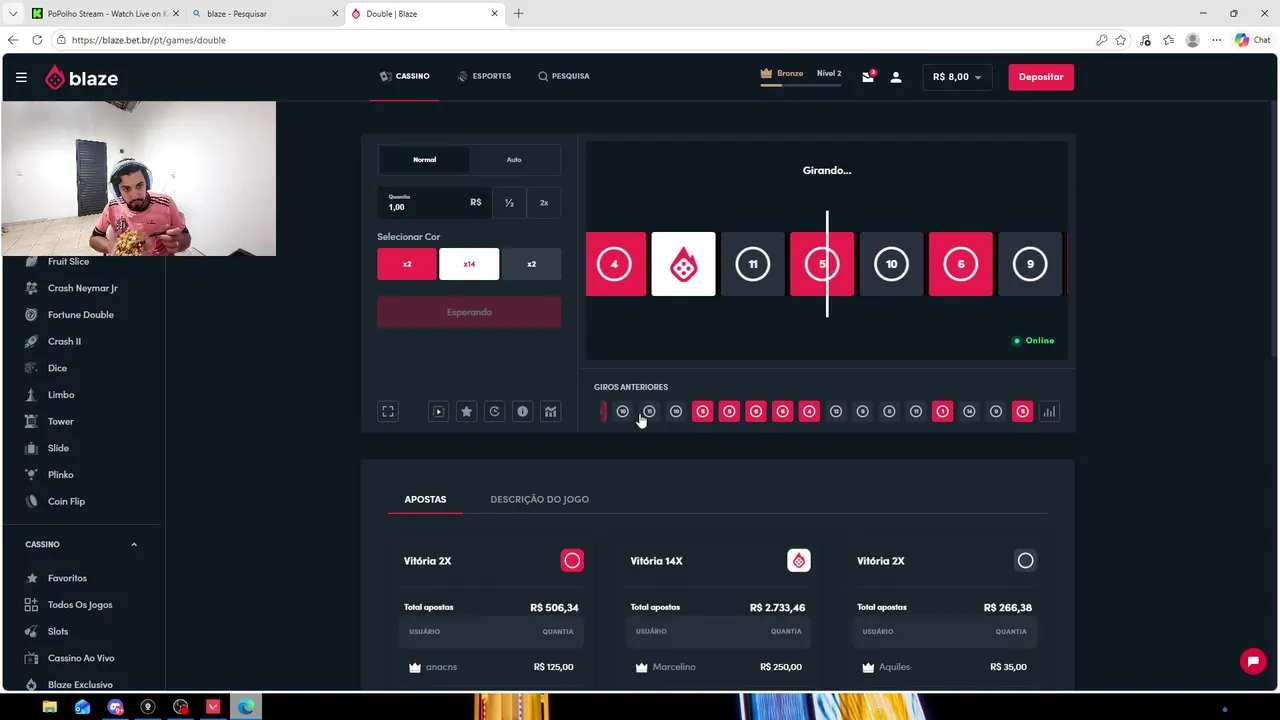Viewport: 1280px width, 720px height.
Task: Open the bar graph icon after previous spins
Action: point(1049,411)
